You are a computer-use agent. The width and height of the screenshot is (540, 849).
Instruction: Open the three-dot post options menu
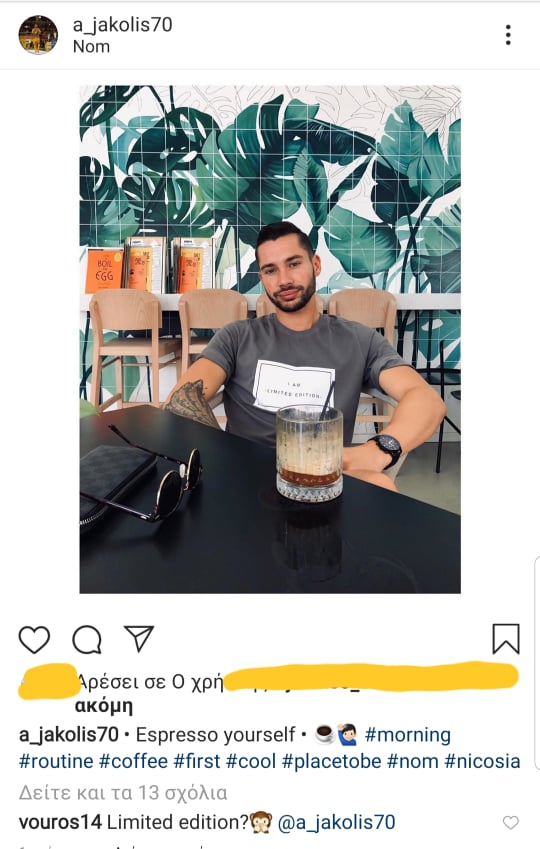(508, 35)
